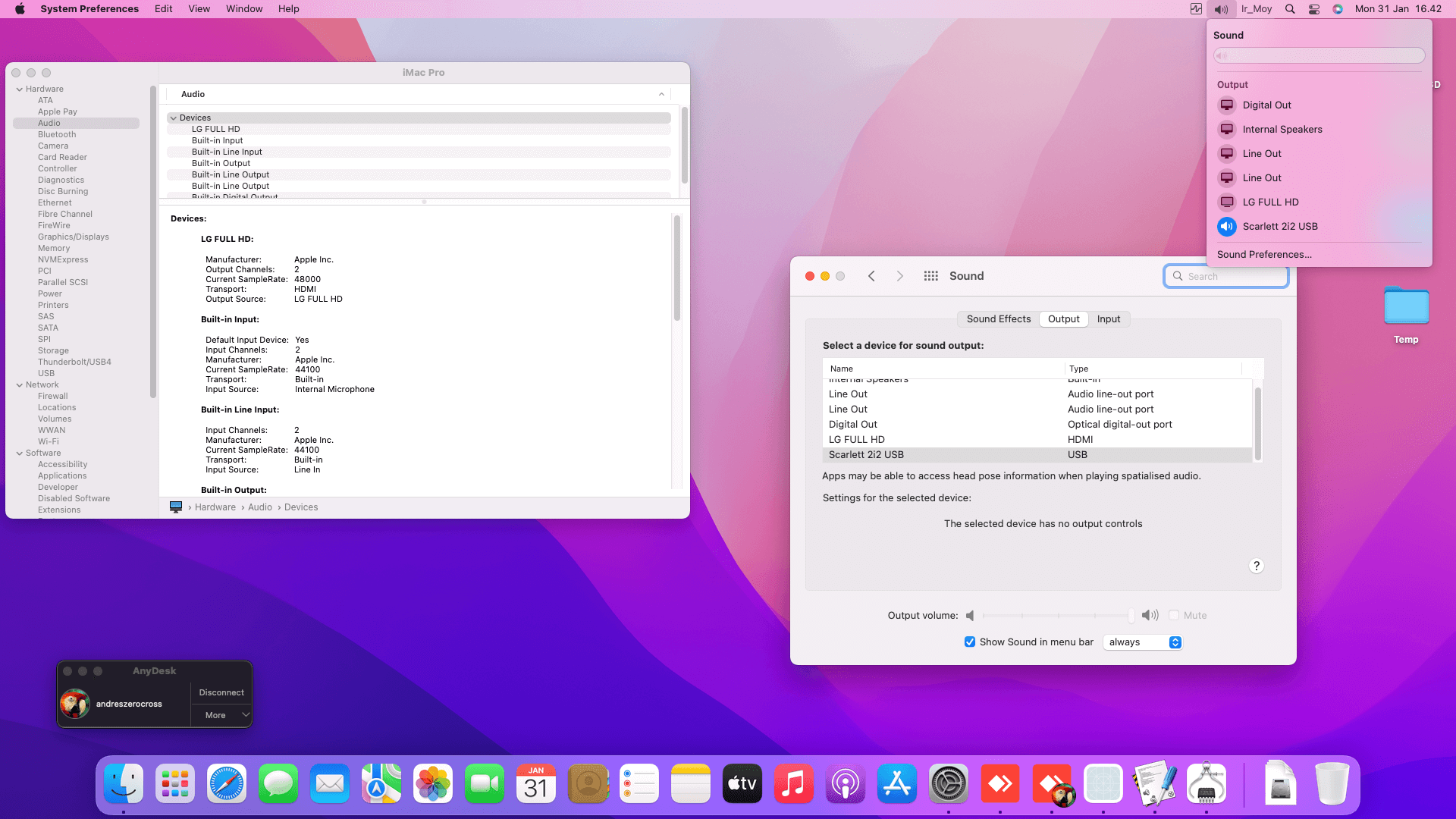
Task: Click the Show All grid icon in Sound preferences
Action: (930, 276)
